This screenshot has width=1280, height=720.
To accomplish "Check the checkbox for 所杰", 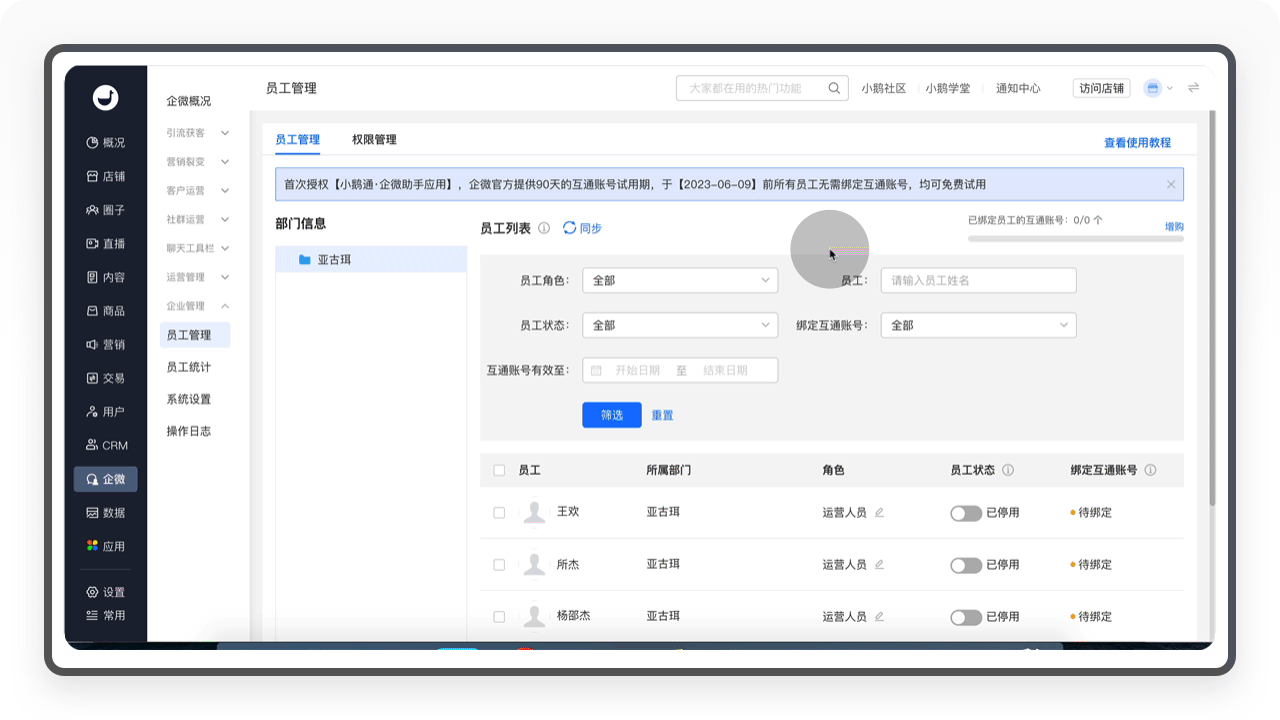I will (x=499, y=565).
